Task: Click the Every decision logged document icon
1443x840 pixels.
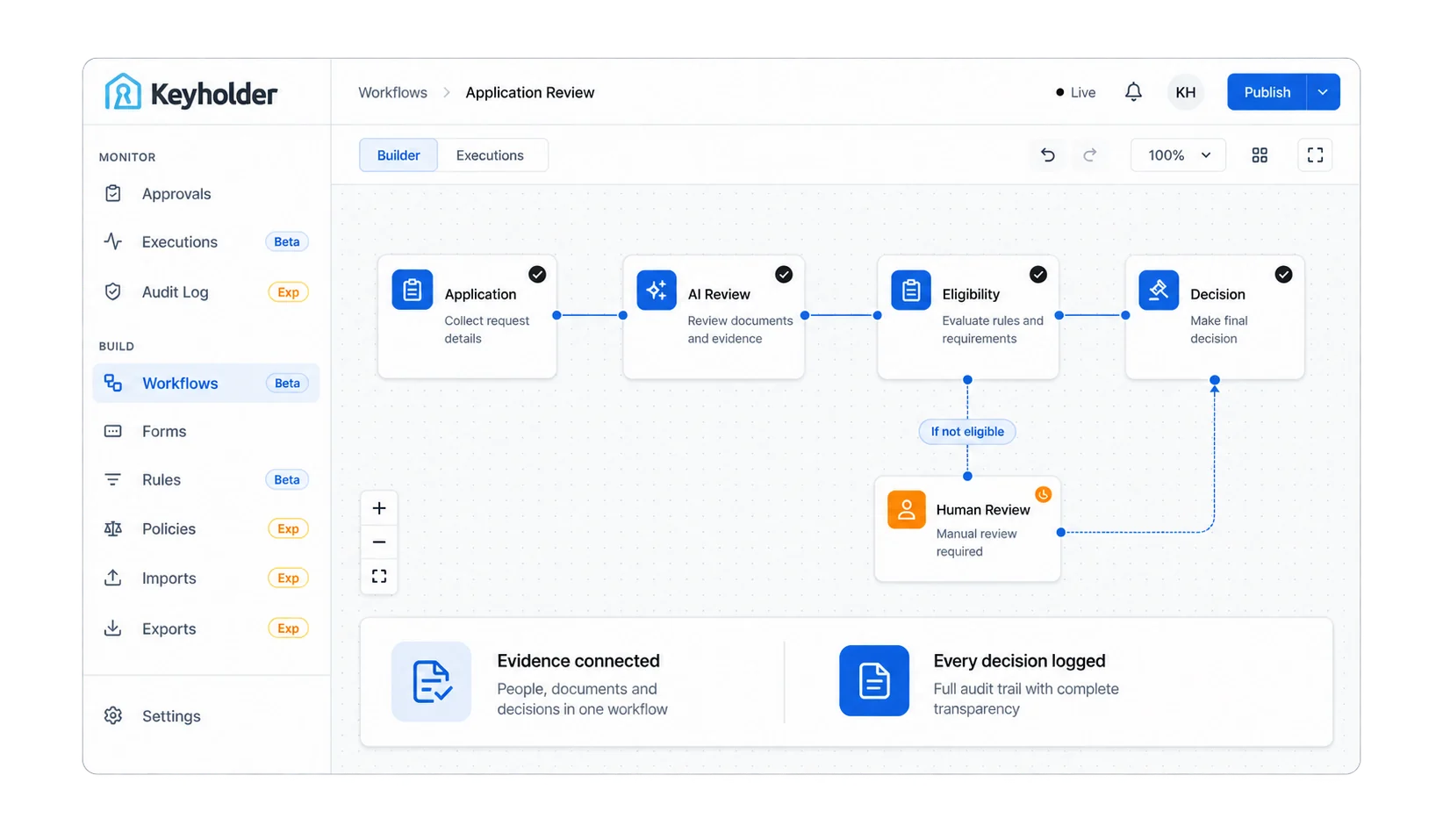Action: click(x=874, y=681)
